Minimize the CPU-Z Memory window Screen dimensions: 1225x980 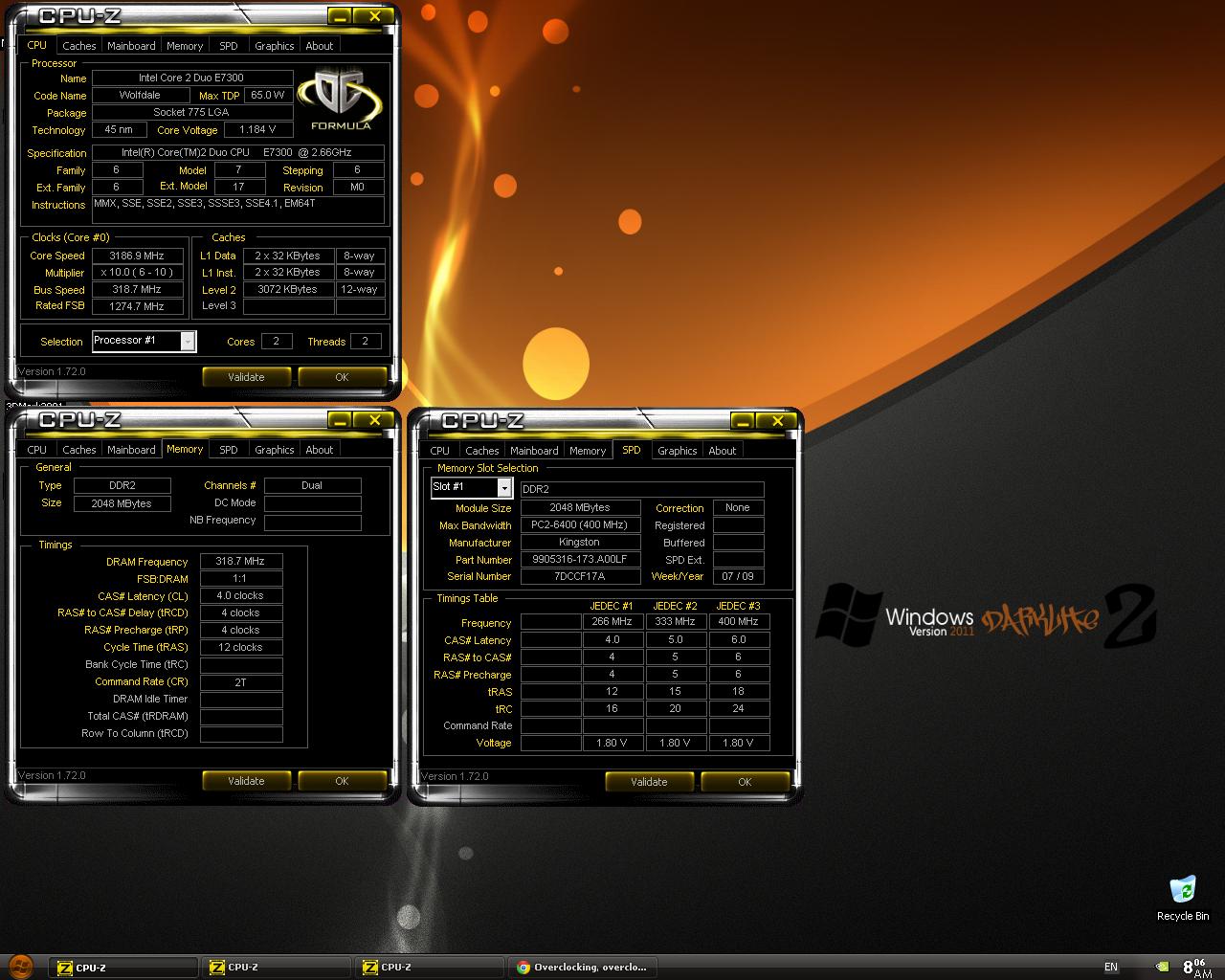click(x=340, y=420)
